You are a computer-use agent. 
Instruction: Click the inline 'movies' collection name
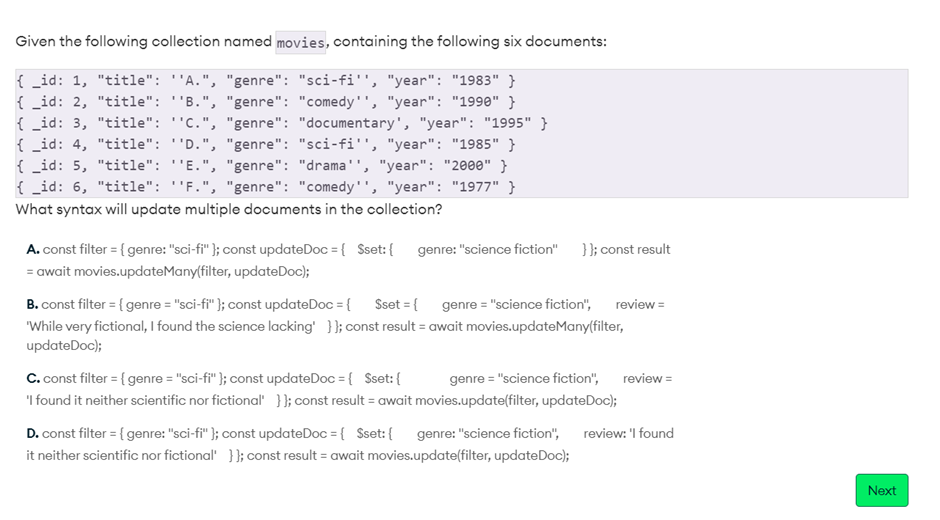click(300, 42)
